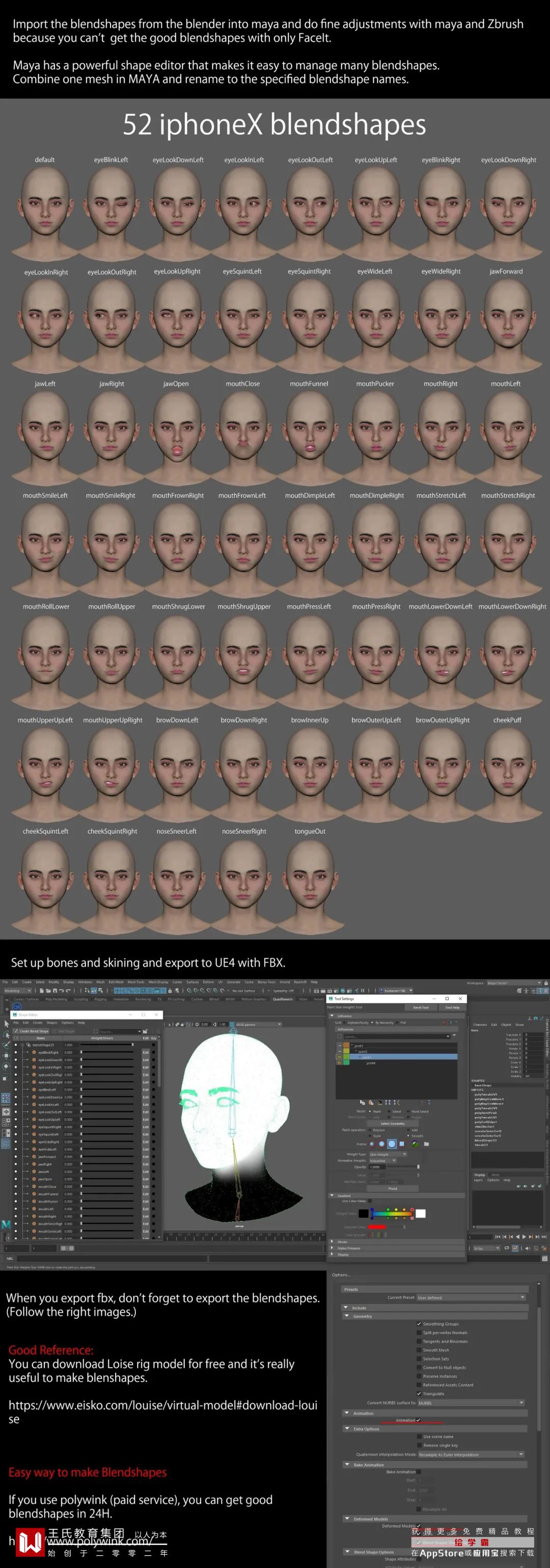Click the mouthFunnel weight slider
Screen dimensions: 550x1568
pos(107,1193)
